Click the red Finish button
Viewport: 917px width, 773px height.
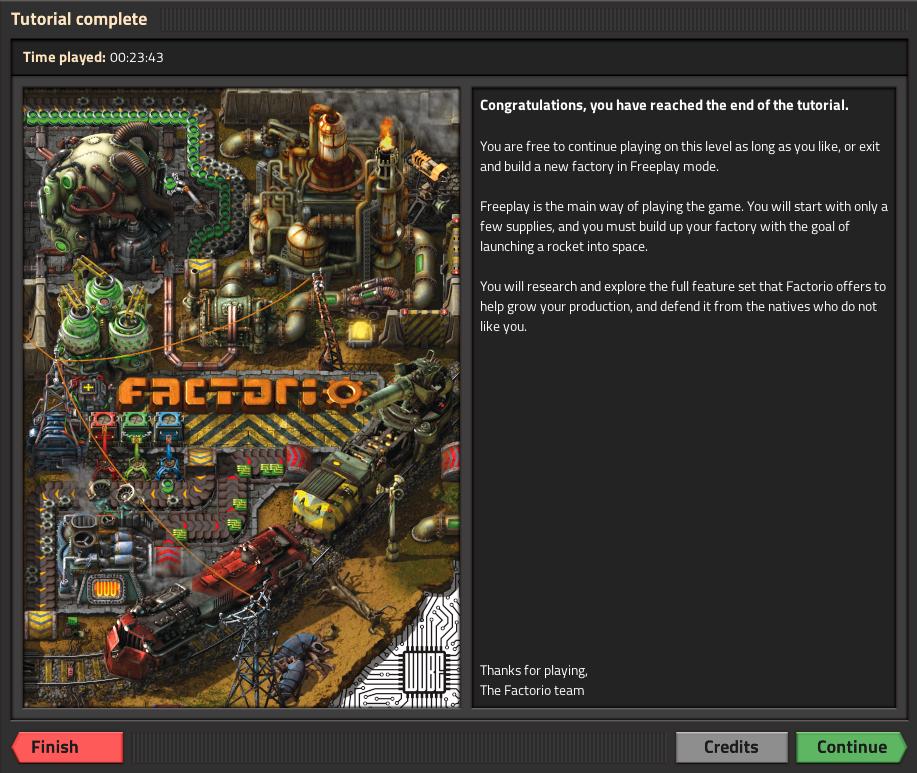tap(68, 747)
